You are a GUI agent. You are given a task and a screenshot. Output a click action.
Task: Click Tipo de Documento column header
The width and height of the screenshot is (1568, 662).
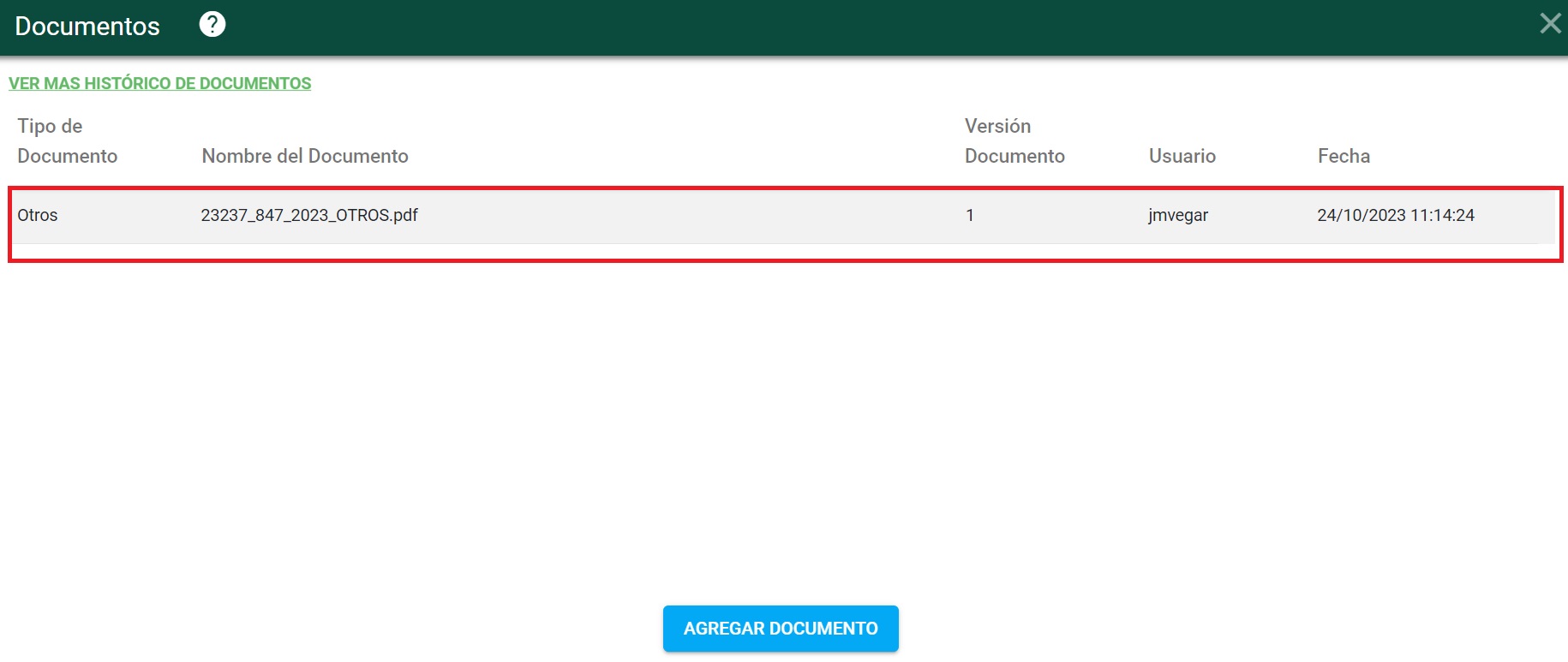67,140
